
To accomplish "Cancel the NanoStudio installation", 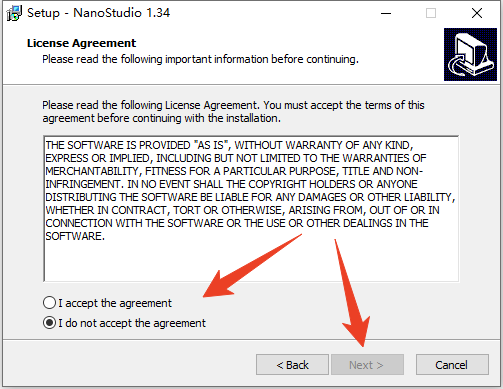I will (x=452, y=365).
